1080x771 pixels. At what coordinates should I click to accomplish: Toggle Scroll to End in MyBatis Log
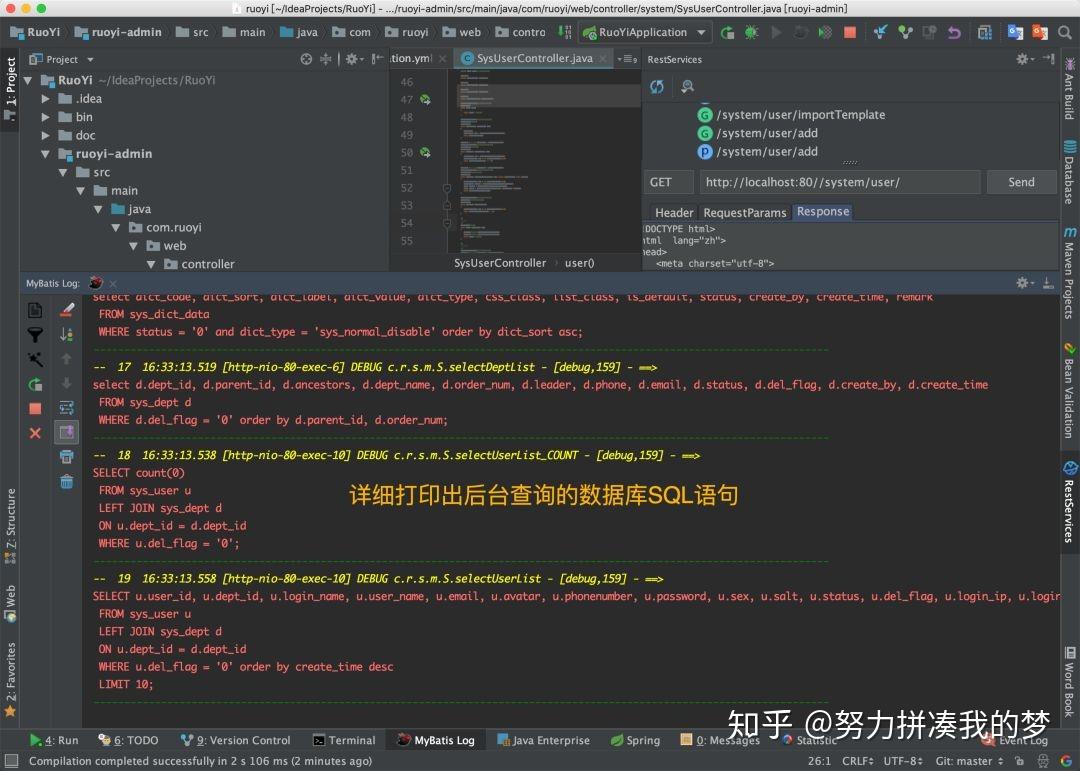point(67,432)
